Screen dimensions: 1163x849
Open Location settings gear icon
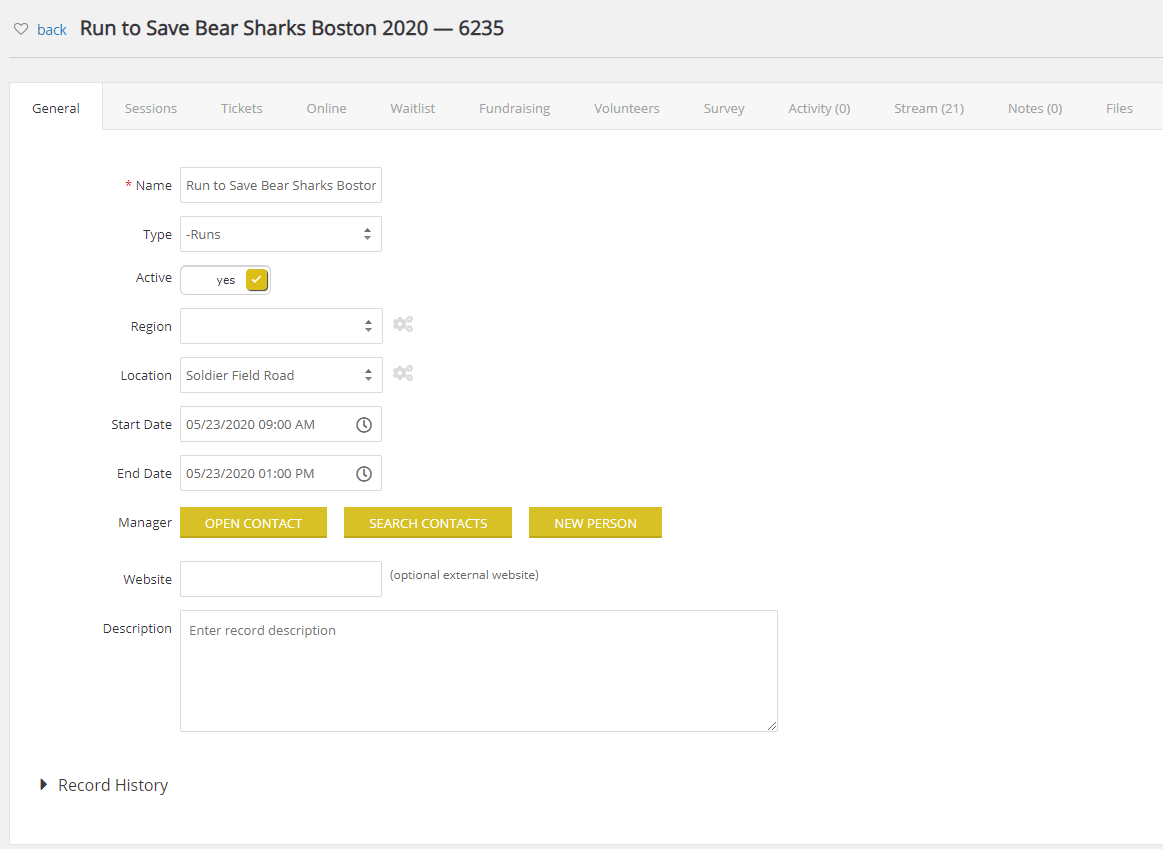coord(403,373)
